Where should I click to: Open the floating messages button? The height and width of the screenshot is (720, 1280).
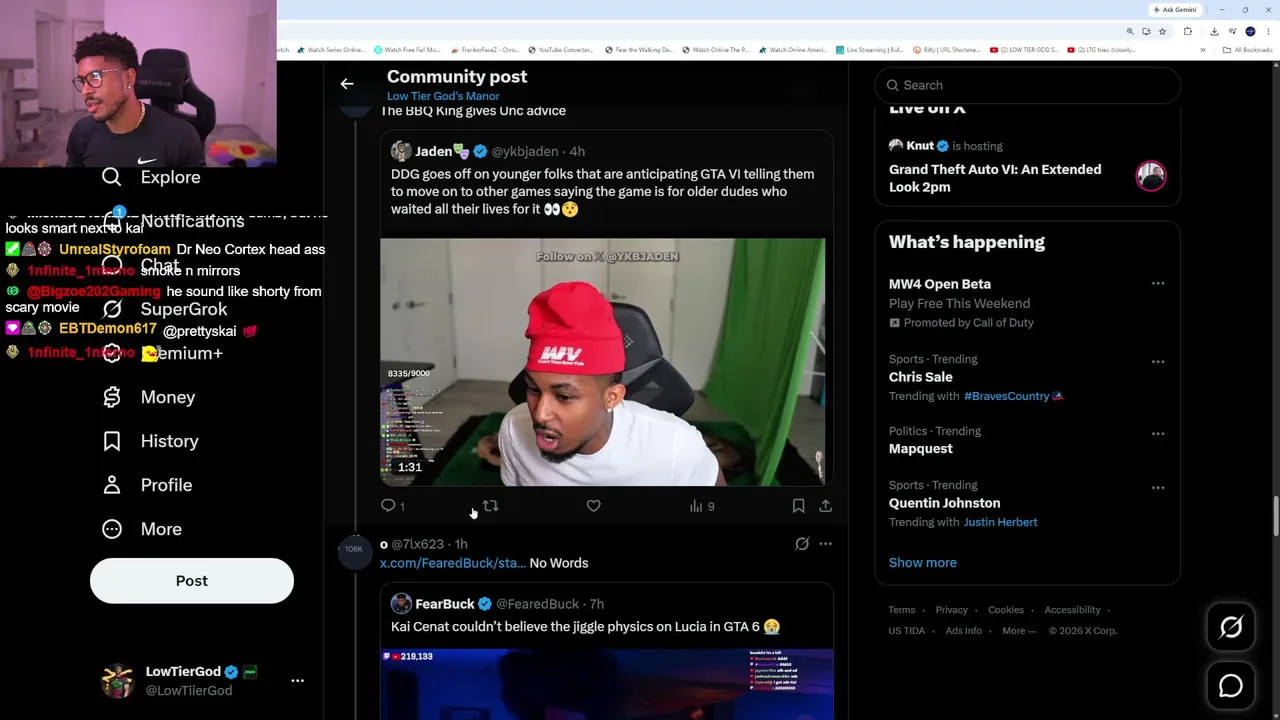1231,686
